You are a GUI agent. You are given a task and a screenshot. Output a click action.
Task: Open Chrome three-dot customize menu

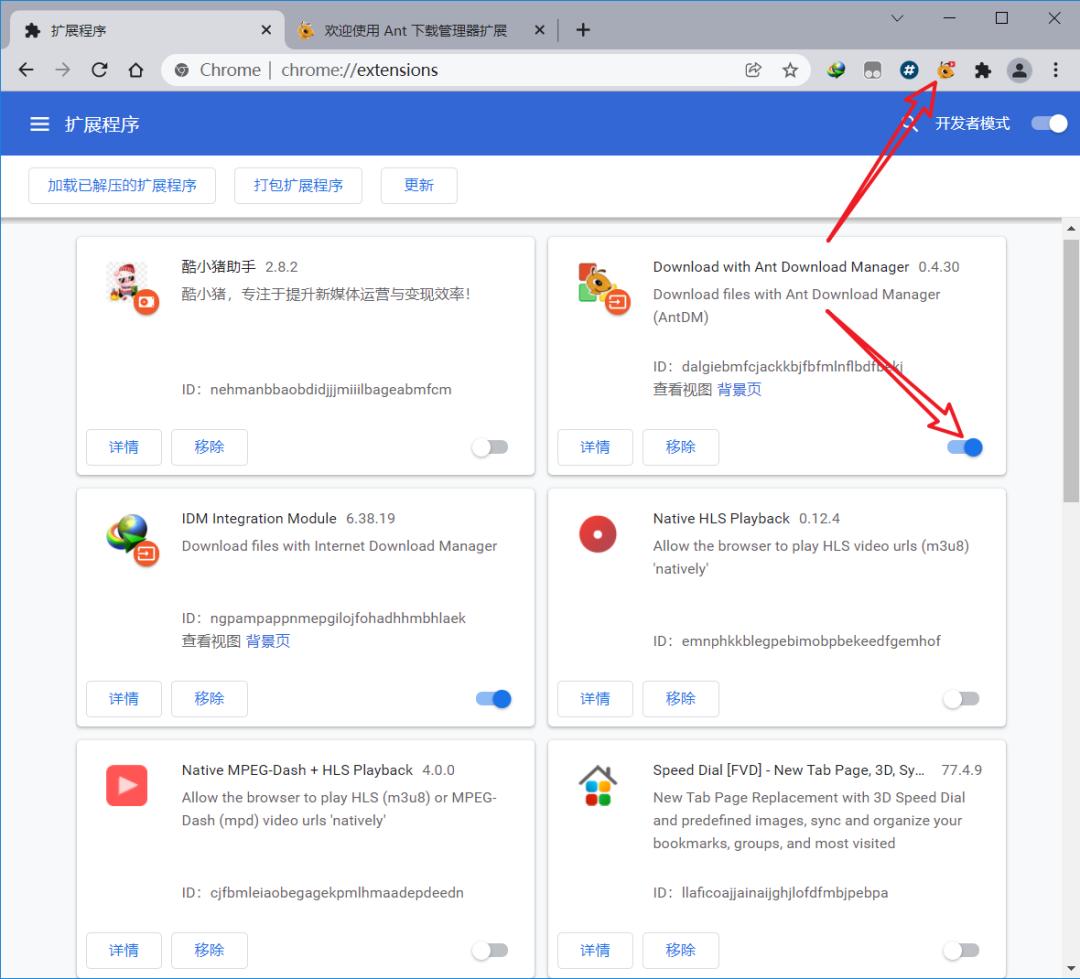(1056, 70)
